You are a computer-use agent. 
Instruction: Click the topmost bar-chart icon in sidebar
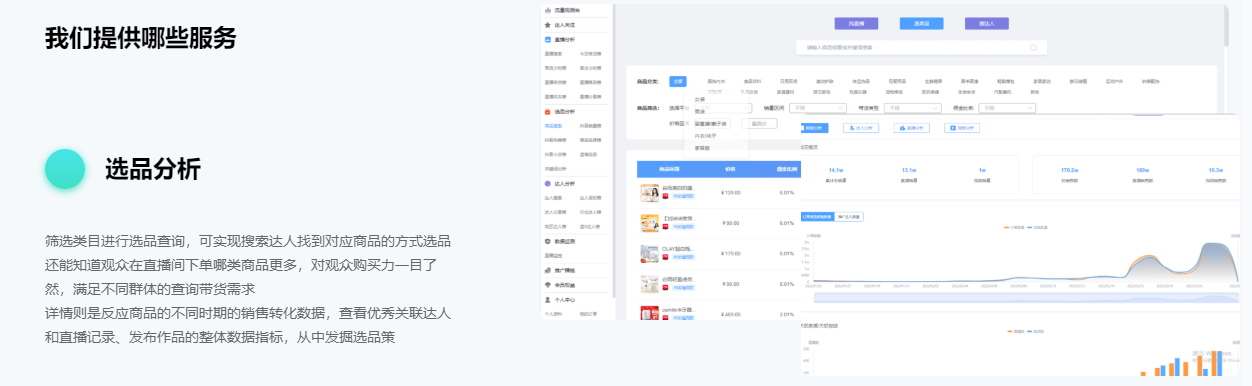coord(547,9)
